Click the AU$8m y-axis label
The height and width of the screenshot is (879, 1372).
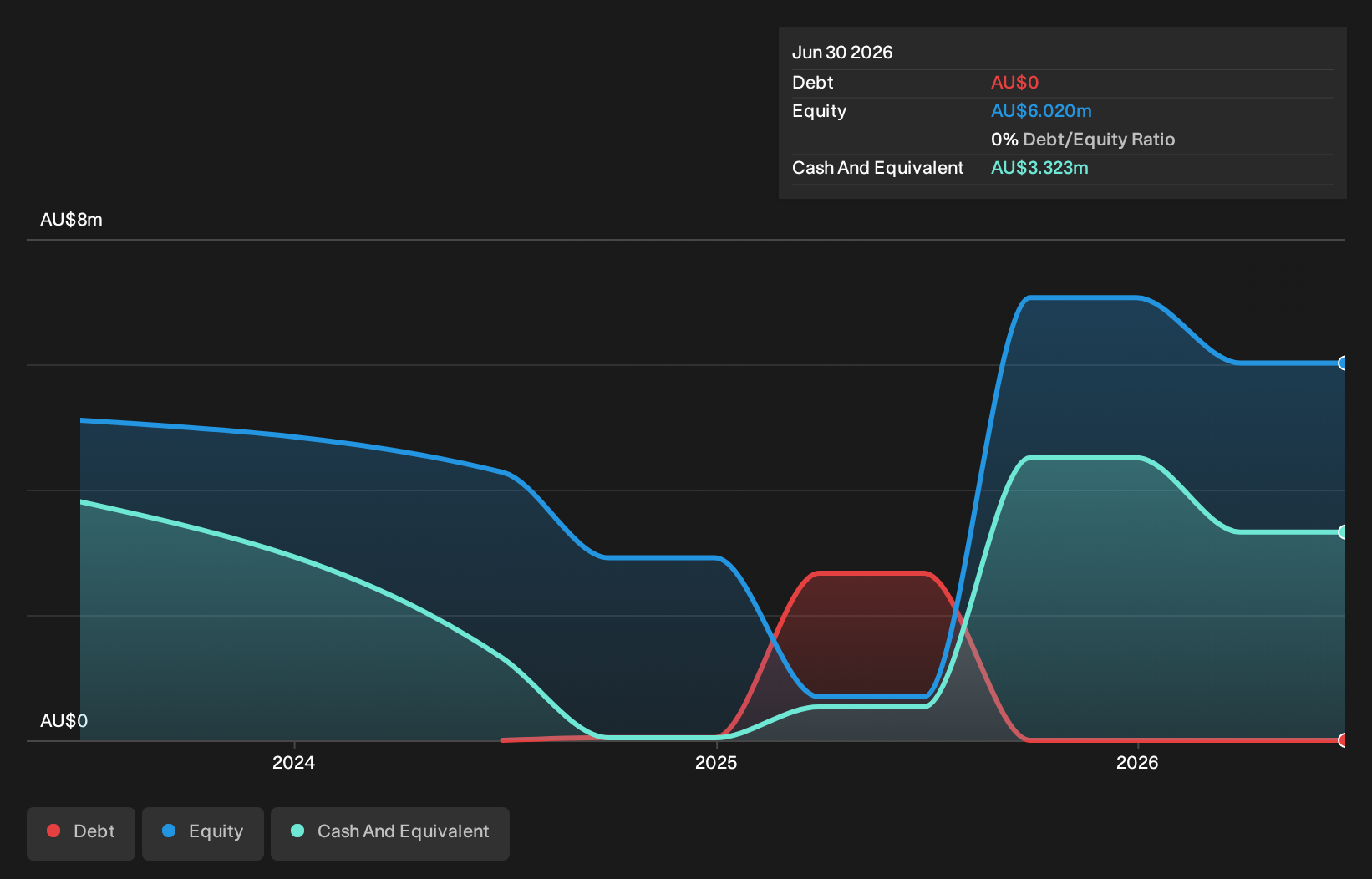(71, 220)
